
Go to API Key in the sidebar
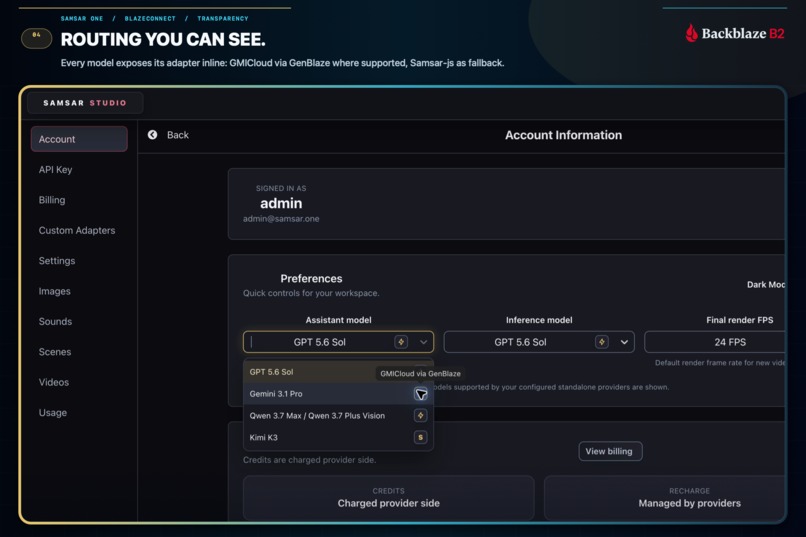(x=56, y=170)
